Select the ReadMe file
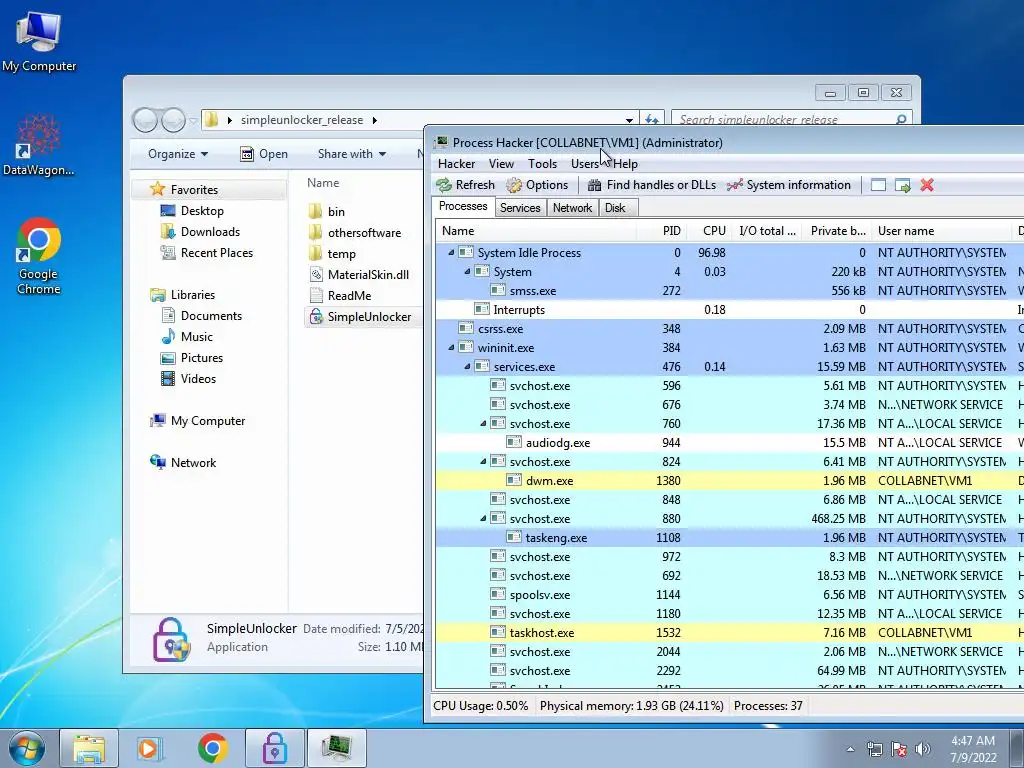The width and height of the screenshot is (1024, 768). [x=341, y=296]
